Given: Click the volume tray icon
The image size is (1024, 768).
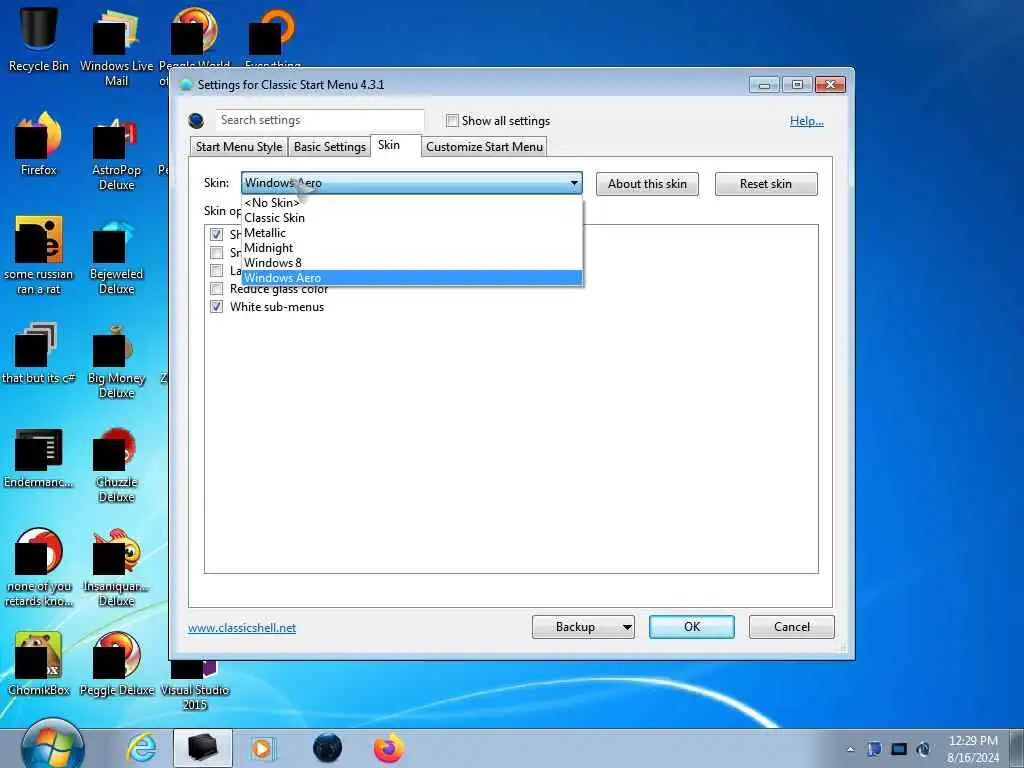Looking at the screenshot, I should (923, 749).
